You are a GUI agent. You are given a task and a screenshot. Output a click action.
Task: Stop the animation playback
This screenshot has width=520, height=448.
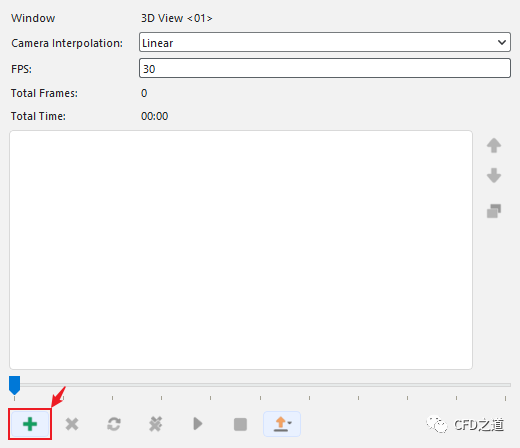(x=240, y=425)
